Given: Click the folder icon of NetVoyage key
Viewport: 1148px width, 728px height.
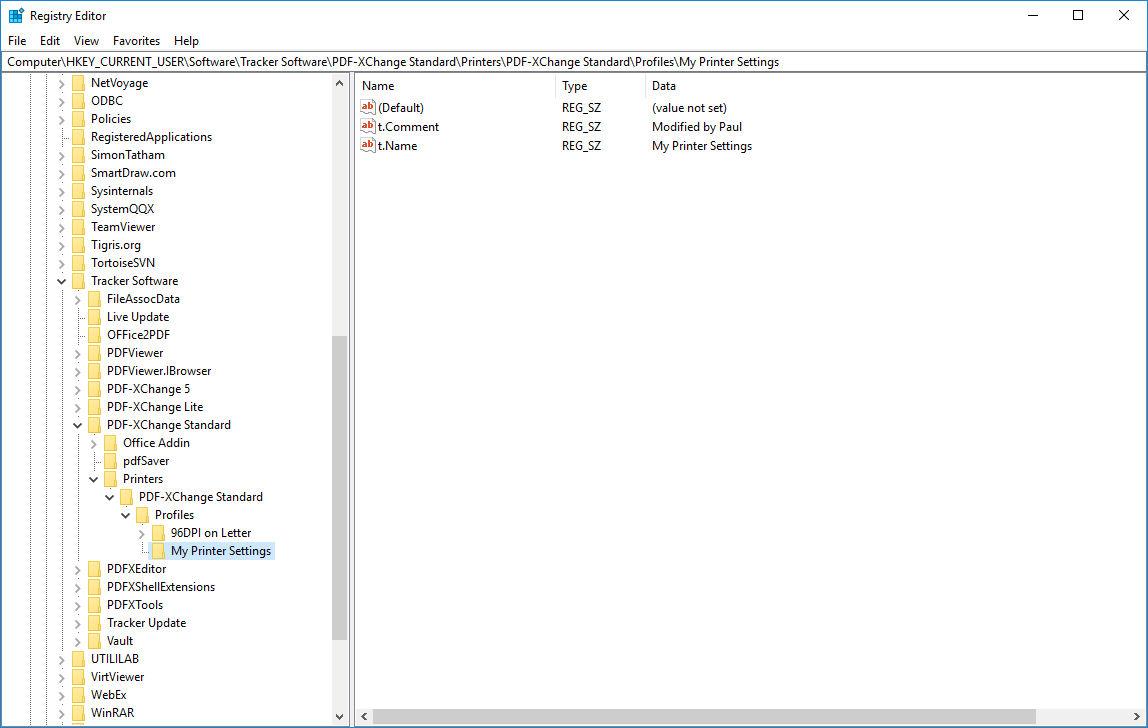Looking at the screenshot, I should 79,83.
